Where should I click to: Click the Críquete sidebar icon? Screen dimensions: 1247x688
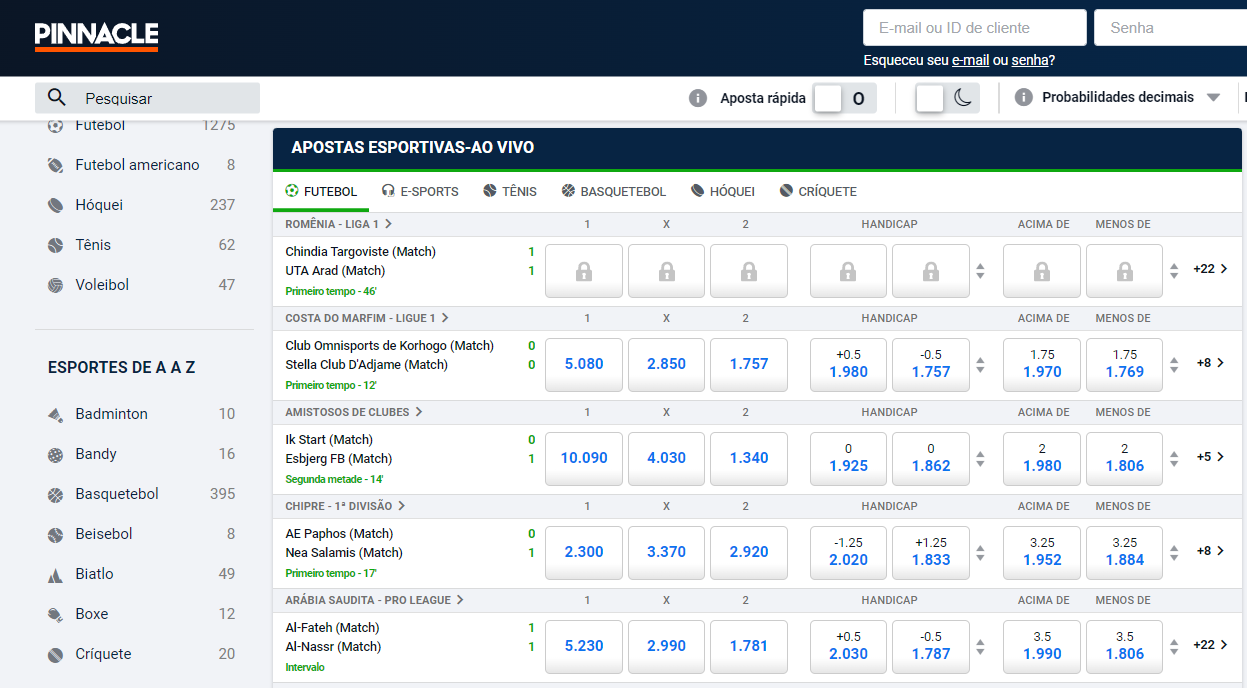tap(55, 654)
